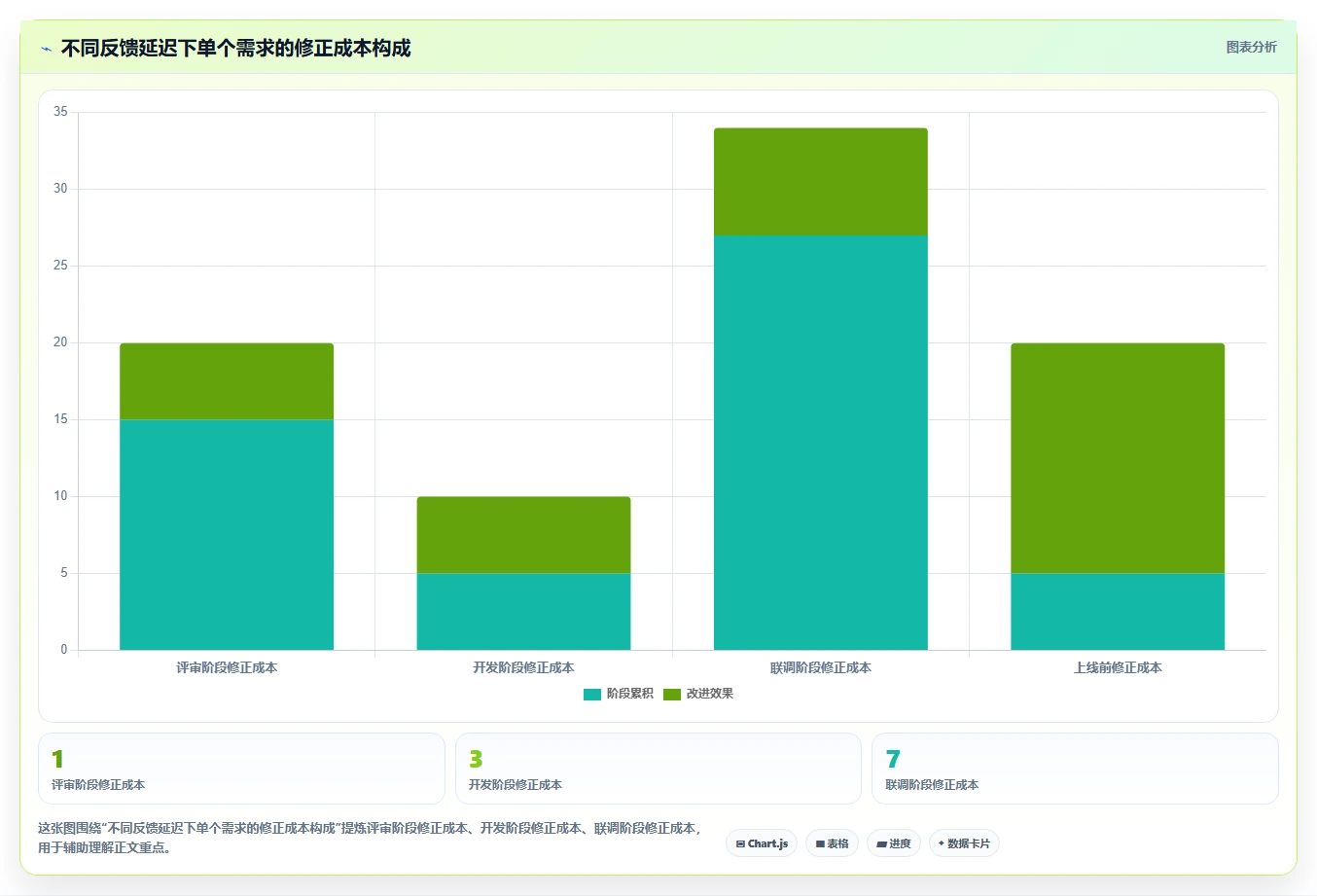Click the lightning icon beside the chart title
This screenshot has height=896, width=1317.
46,49
